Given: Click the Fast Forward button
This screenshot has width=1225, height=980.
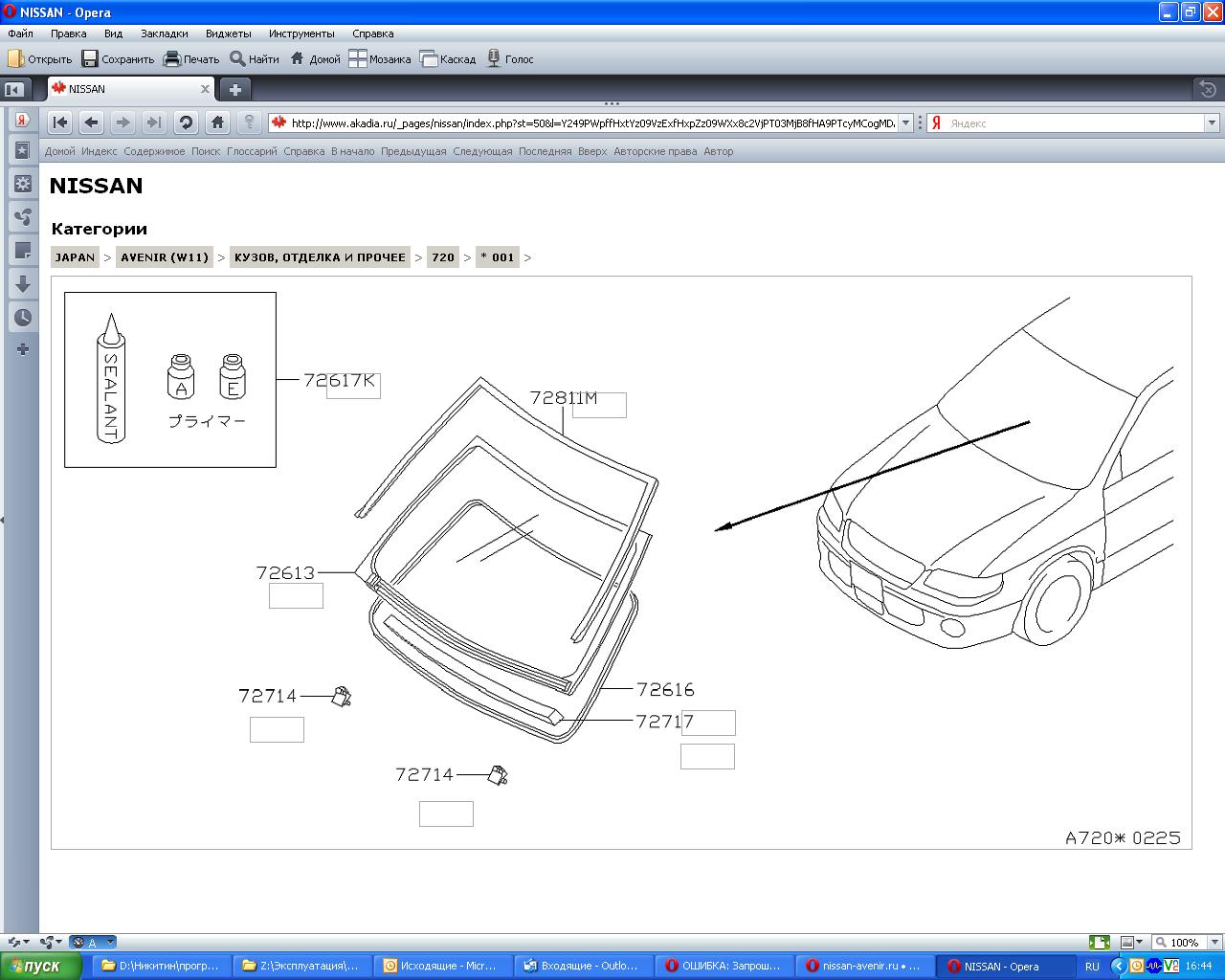Looking at the screenshot, I should tap(153, 122).
